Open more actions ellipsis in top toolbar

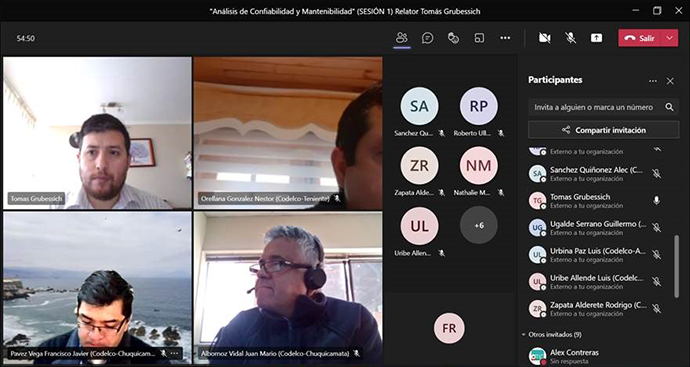tap(505, 38)
